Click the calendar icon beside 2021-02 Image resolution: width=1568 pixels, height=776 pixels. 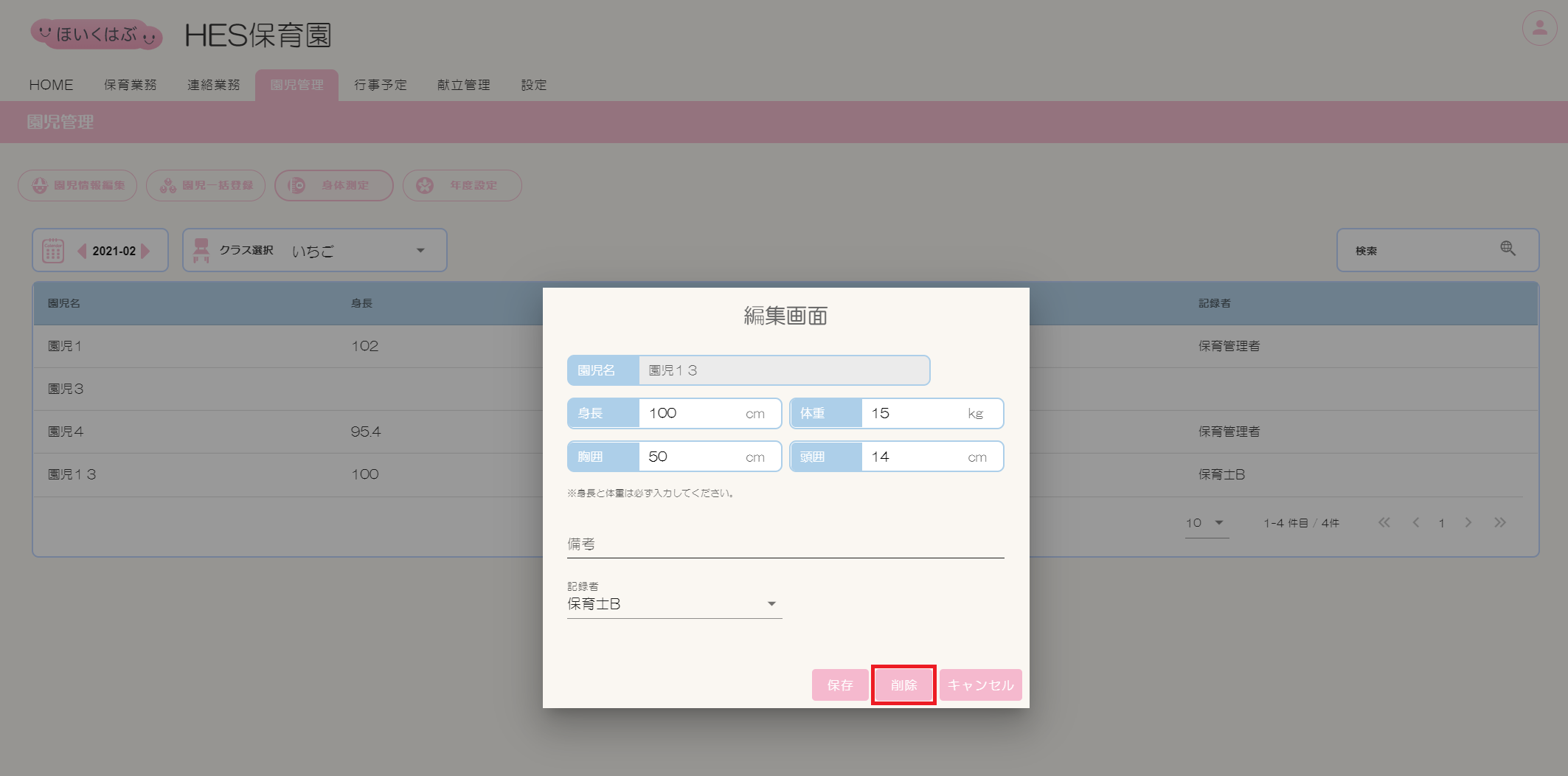[x=53, y=251]
